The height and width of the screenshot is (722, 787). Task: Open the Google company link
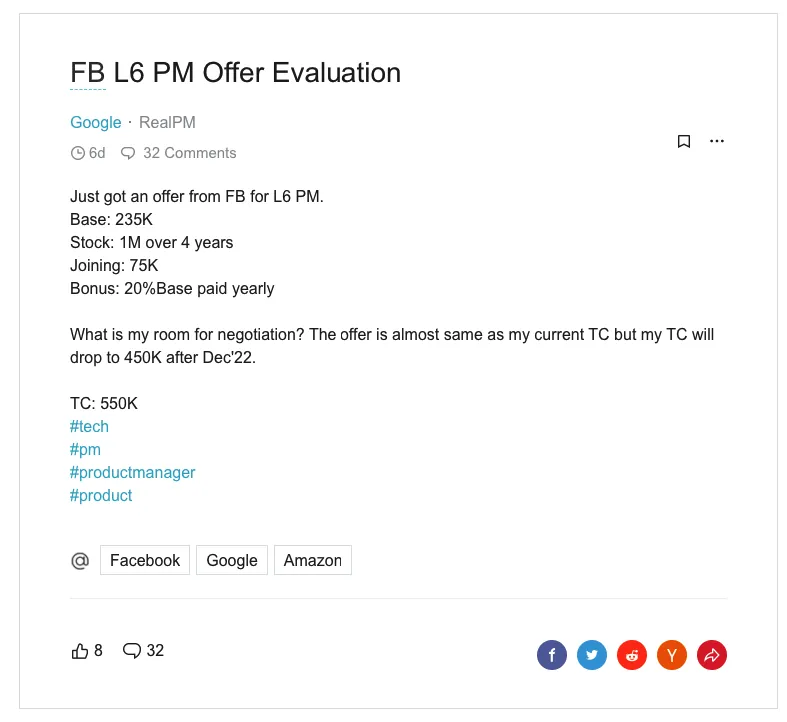click(95, 122)
